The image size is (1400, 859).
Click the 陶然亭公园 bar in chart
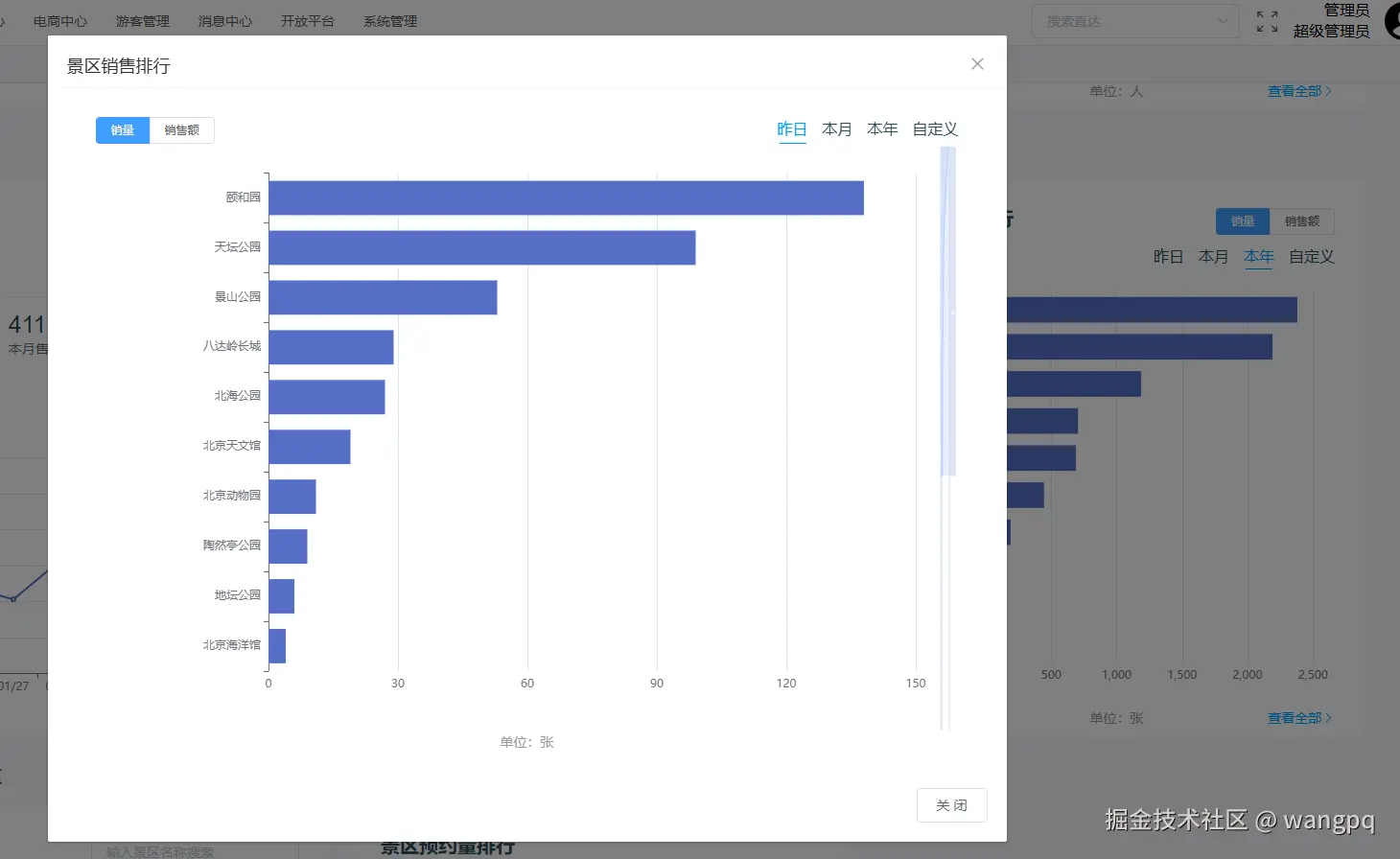pyautogui.click(x=288, y=546)
